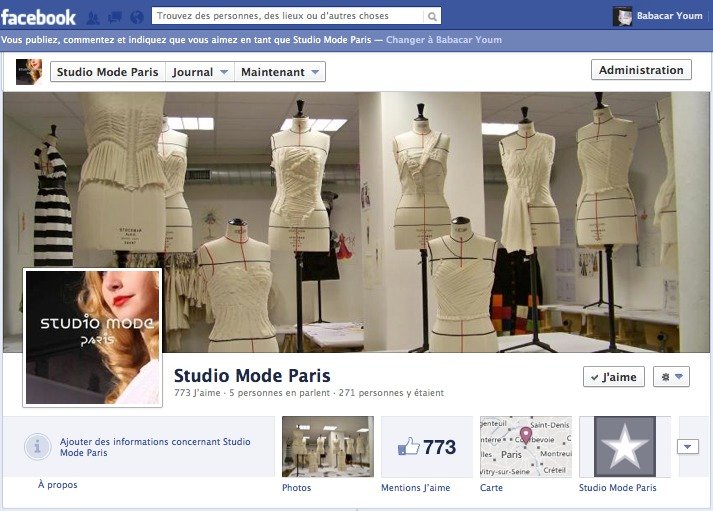The image size is (713, 511).
Task: Expand the Journal dropdown
Action: [x=200, y=72]
